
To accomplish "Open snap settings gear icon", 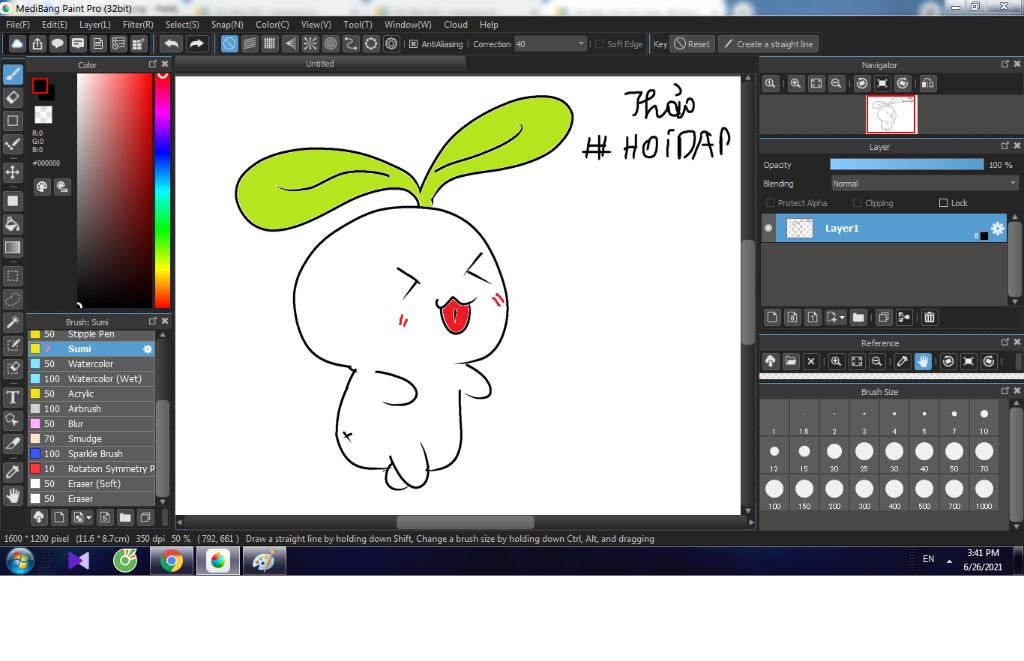I will click(x=391, y=44).
